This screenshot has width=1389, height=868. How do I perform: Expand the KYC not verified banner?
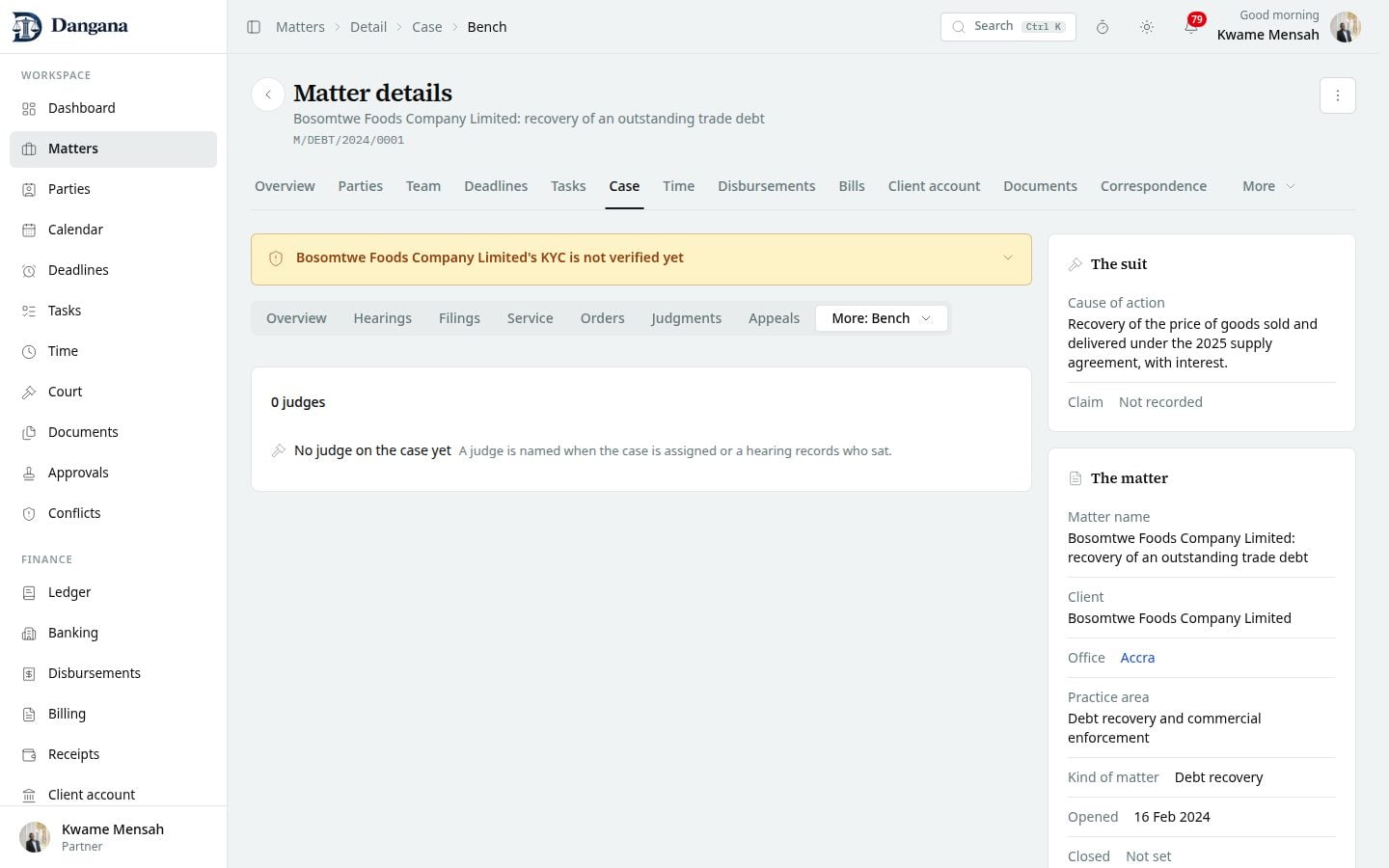(1008, 258)
